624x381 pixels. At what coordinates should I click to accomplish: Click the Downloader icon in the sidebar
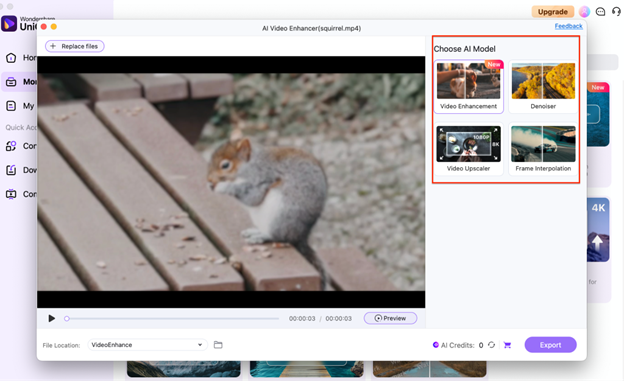(x=11, y=170)
